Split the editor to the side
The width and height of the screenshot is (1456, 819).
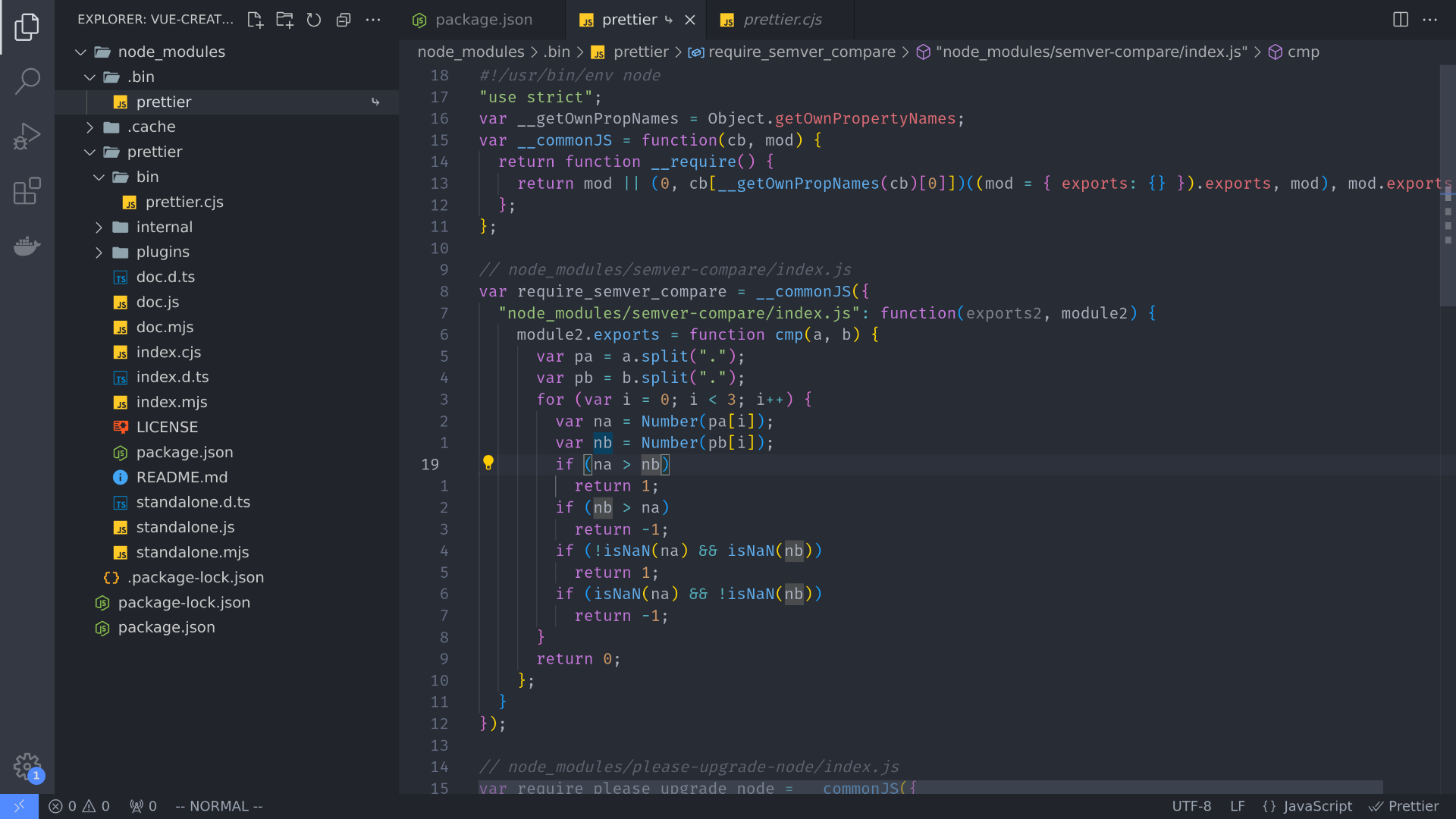click(1400, 20)
